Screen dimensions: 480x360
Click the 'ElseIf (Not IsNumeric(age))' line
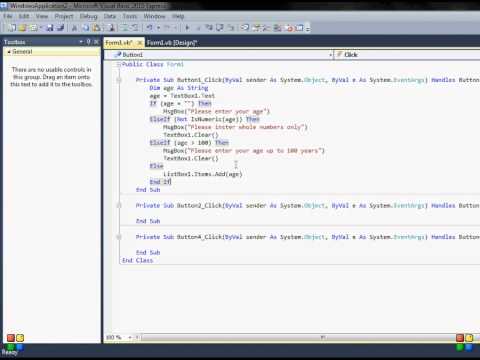click(x=204, y=119)
